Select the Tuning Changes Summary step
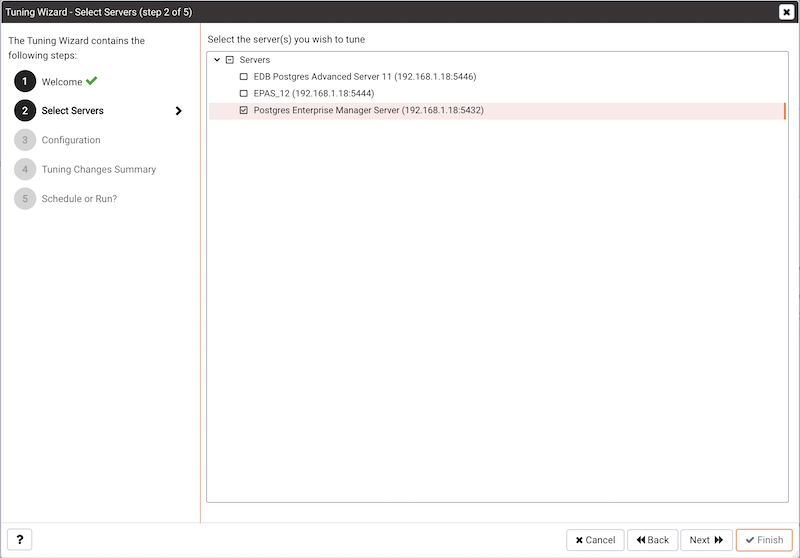The height and width of the screenshot is (558, 800). point(98,169)
